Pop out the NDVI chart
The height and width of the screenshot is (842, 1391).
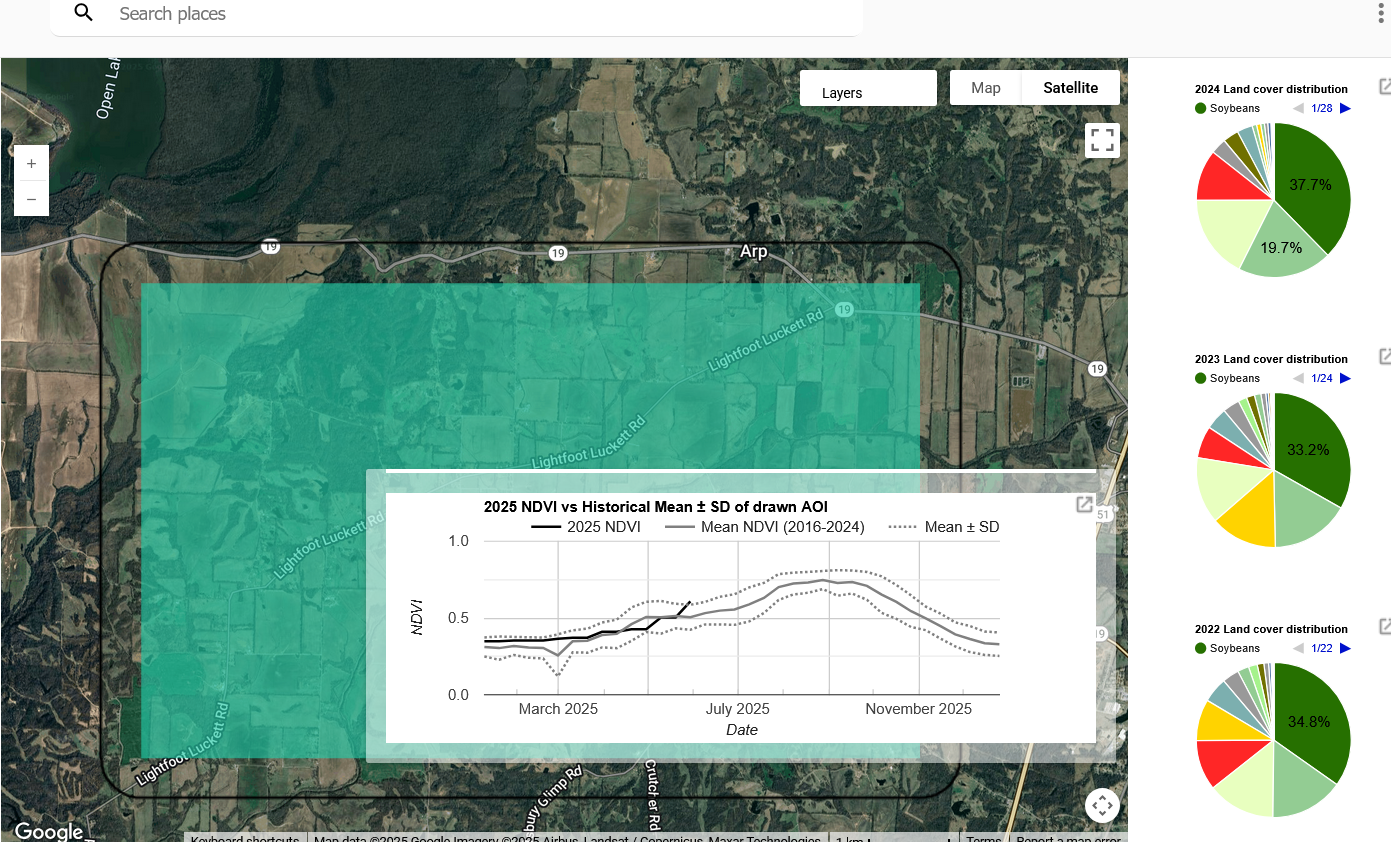pyautogui.click(x=1084, y=505)
